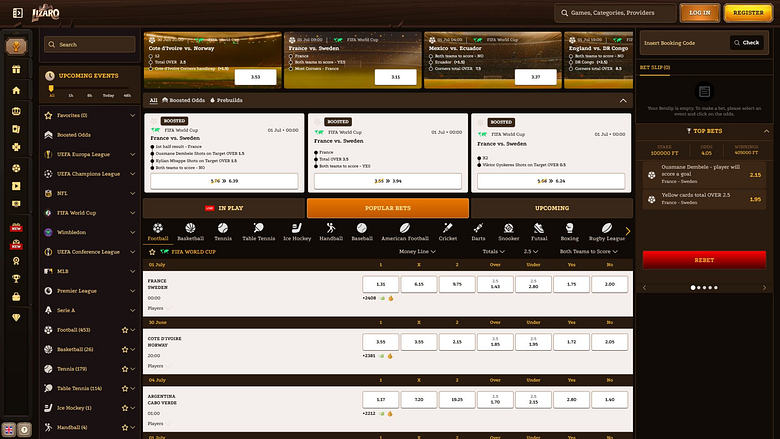Open the Money Line market dropdown
The width and height of the screenshot is (780, 439).
417,252
